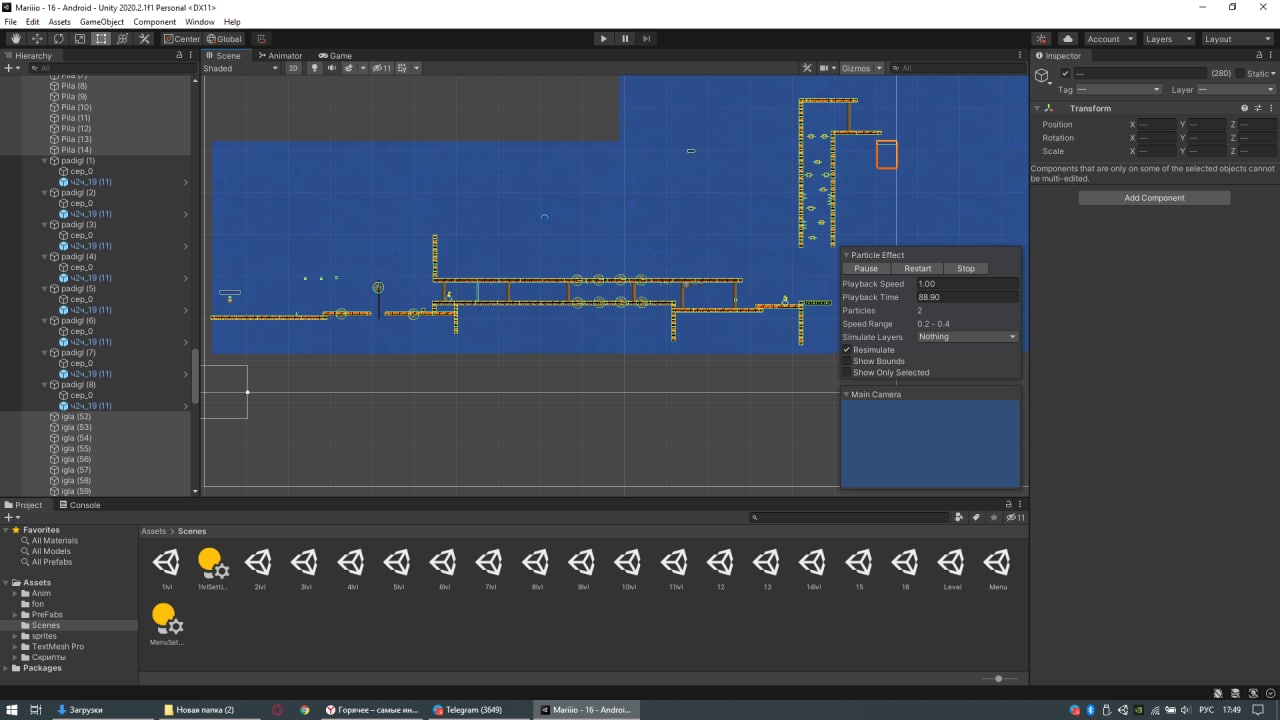This screenshot has width=1280, height=720.
Task: Toggle scene lighting with the lightbulb icon
Action: tap(314, 68)
